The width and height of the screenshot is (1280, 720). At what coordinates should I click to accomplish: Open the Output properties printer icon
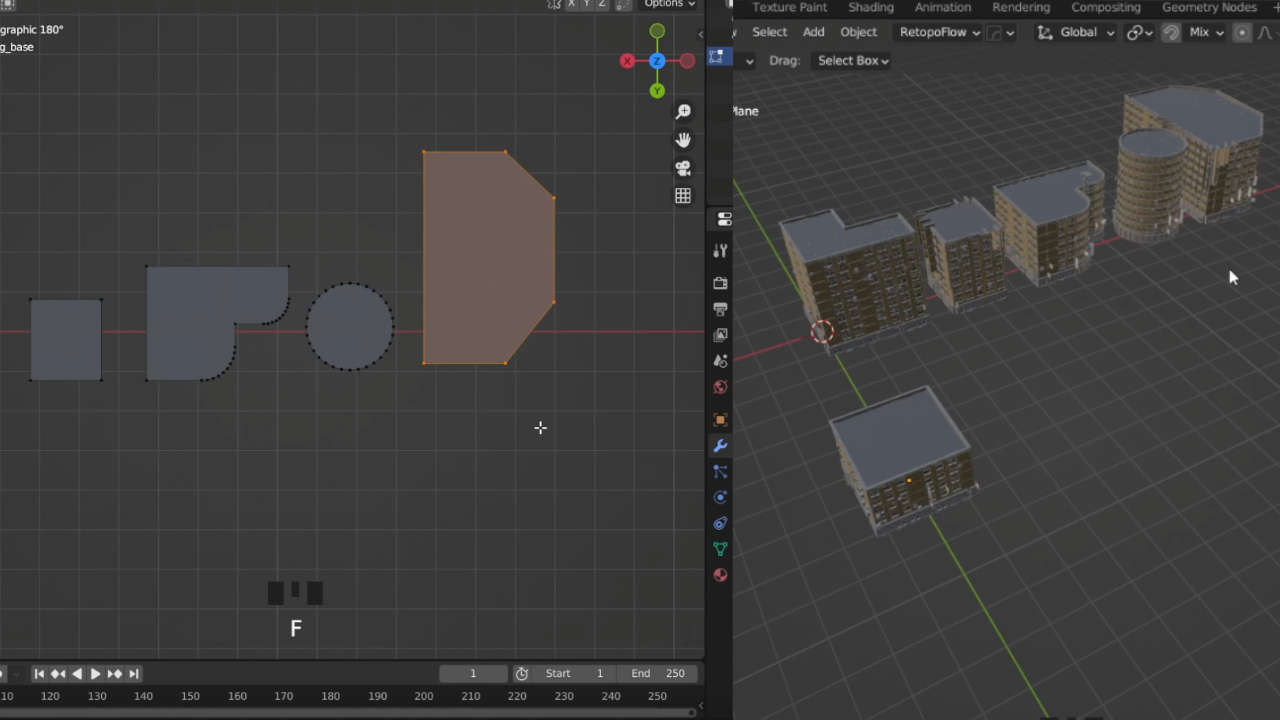click(x=720, y=310)
